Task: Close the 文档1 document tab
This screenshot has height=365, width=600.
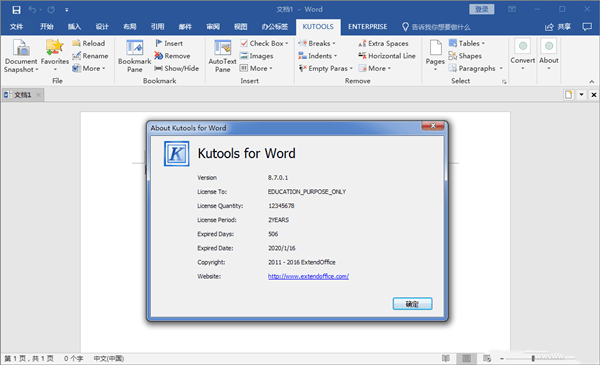Action: click(x=39, y=95)
